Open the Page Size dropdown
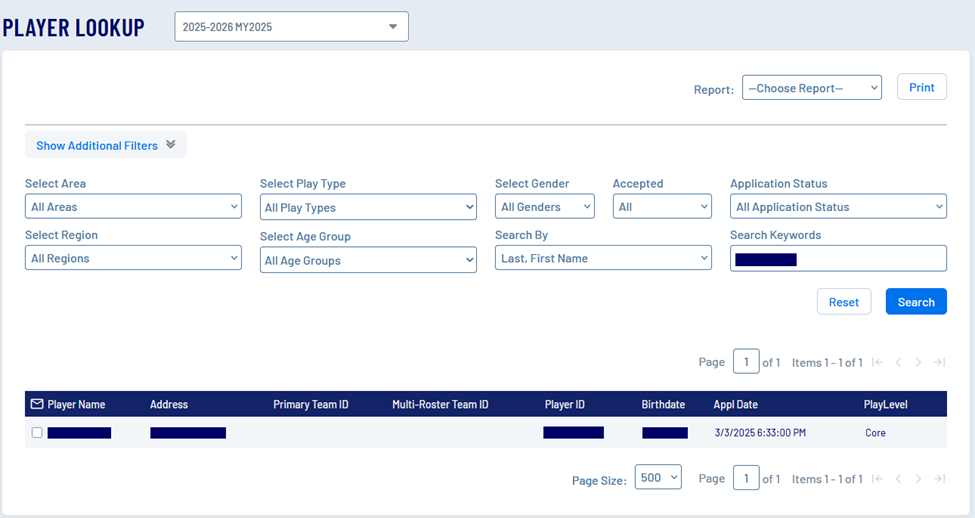Image resolution: width=975 pixels, height=518 pixels. pos(658,478)
